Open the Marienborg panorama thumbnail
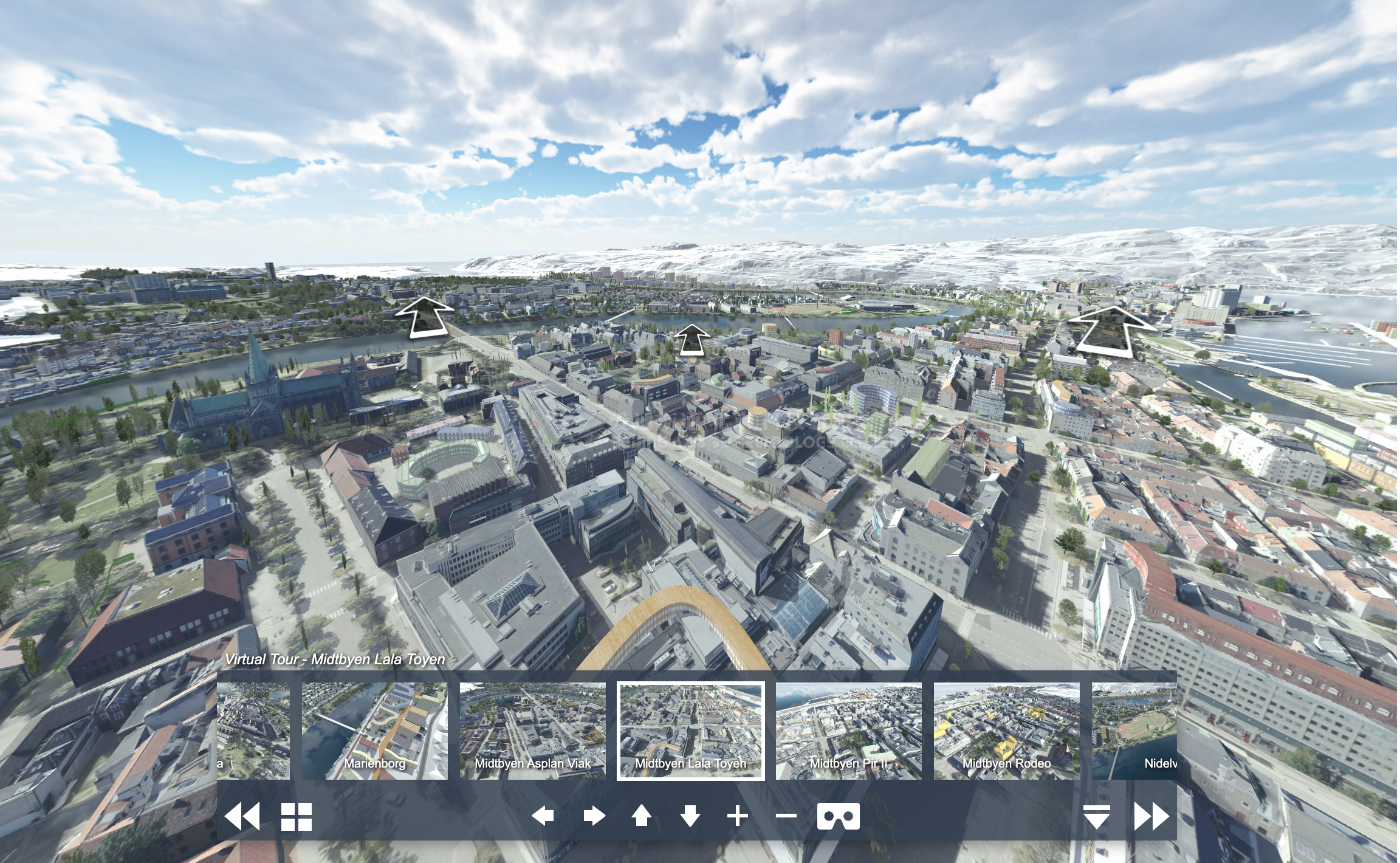1400x863 pixels. (375, 731)
